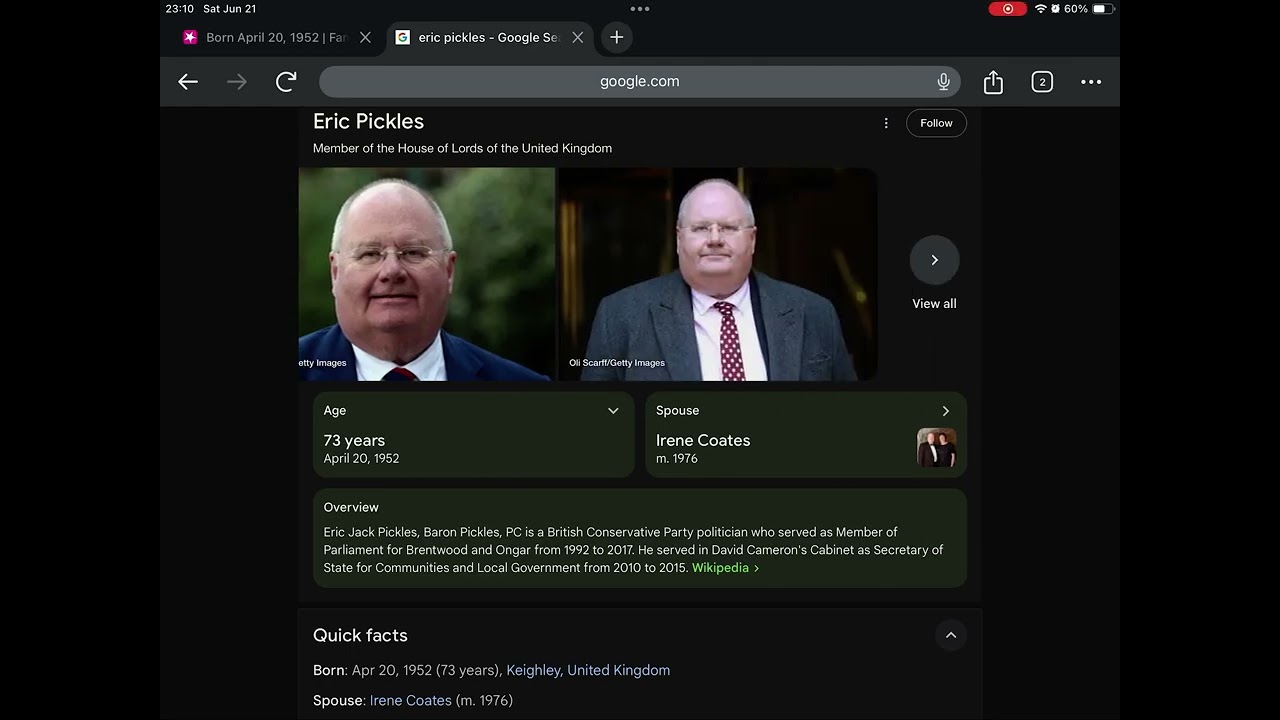1280x720 pixels.
Task: Expand the Age card chevron
Action: 613,411
